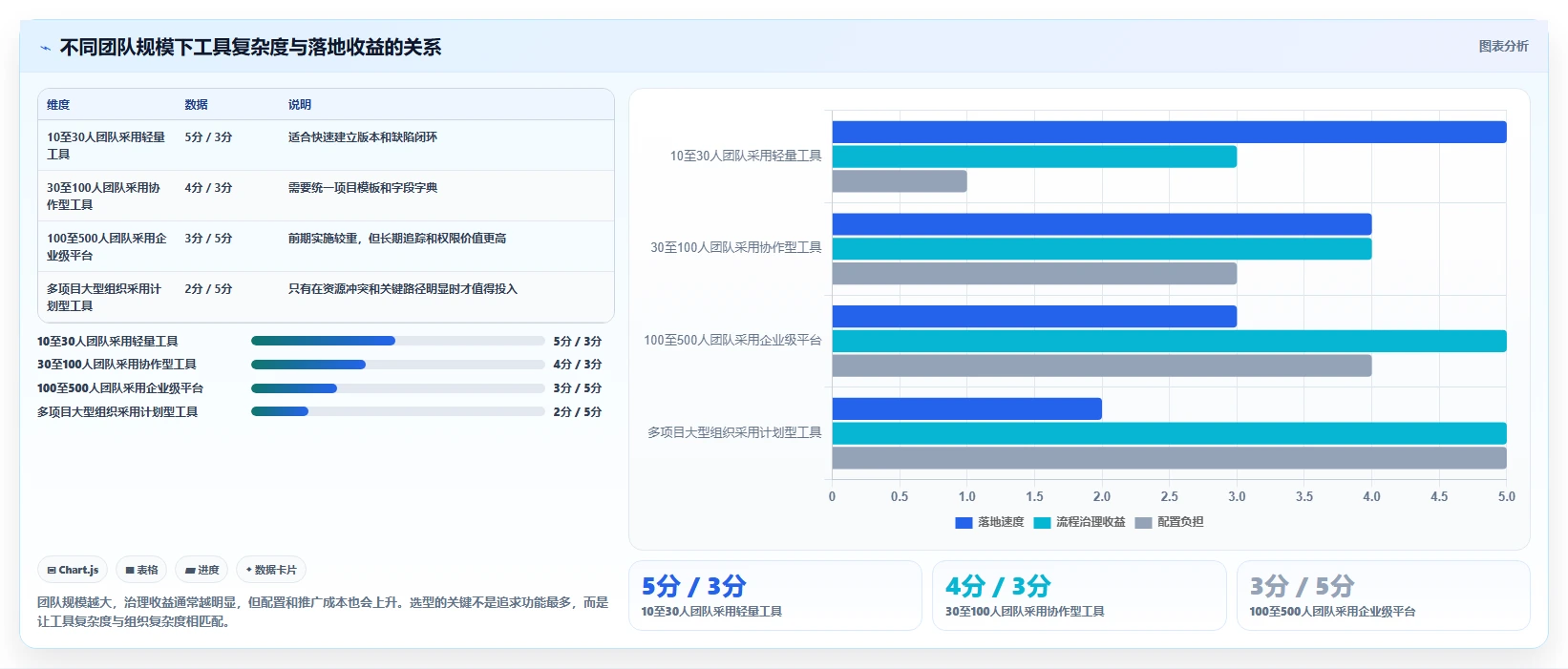1568x669 pixels.
Task: Click the 数据 column header
Action: (196, 105)
